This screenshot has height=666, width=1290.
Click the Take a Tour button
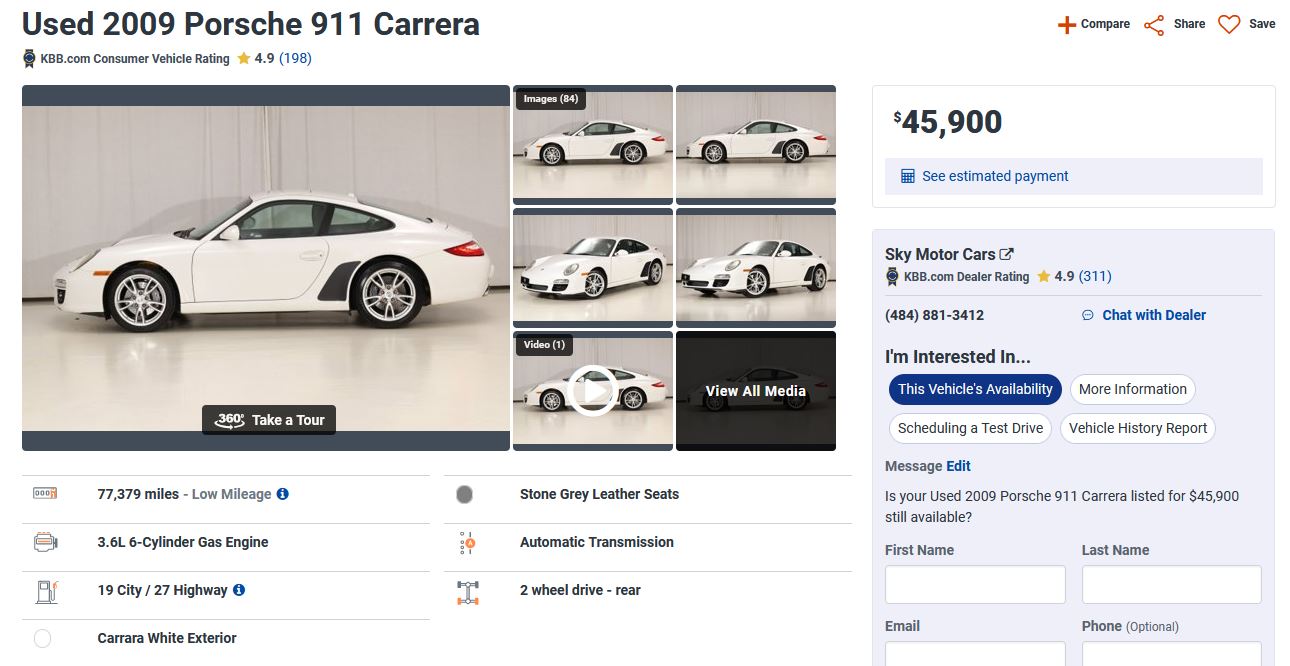point(269,420)
